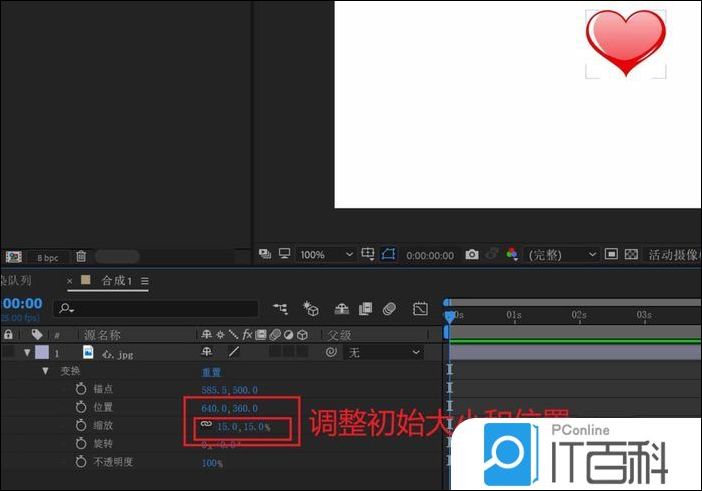Click the 重置 reset link
The image size is (702, 491).
(x=212, y=372)
